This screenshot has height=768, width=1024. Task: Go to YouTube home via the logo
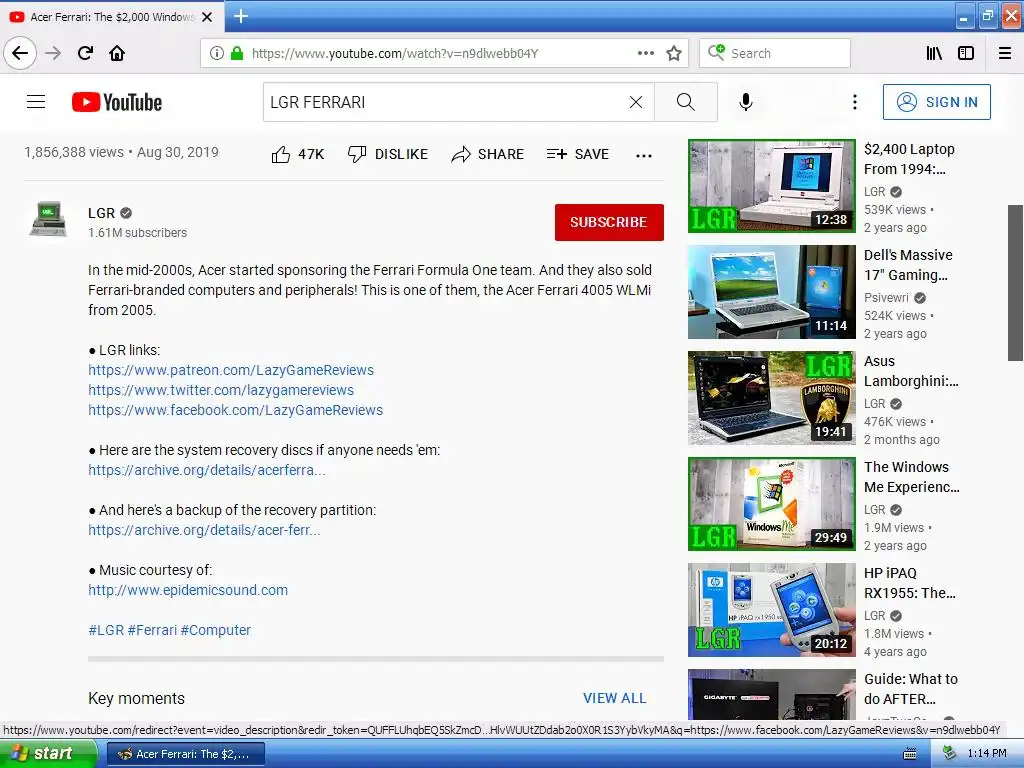point(117,102)
